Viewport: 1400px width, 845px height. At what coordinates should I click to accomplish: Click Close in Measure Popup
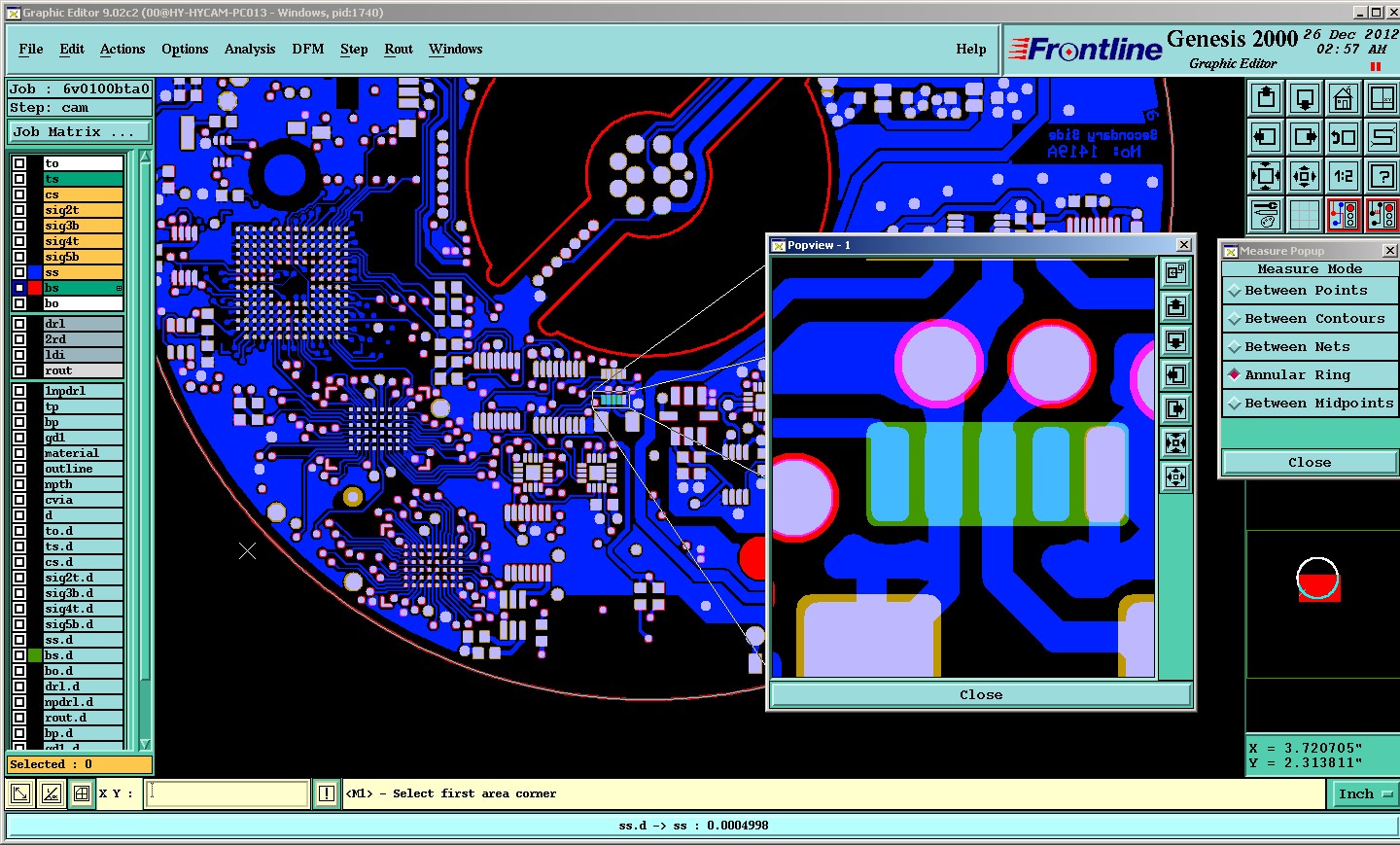point(1310,463)
